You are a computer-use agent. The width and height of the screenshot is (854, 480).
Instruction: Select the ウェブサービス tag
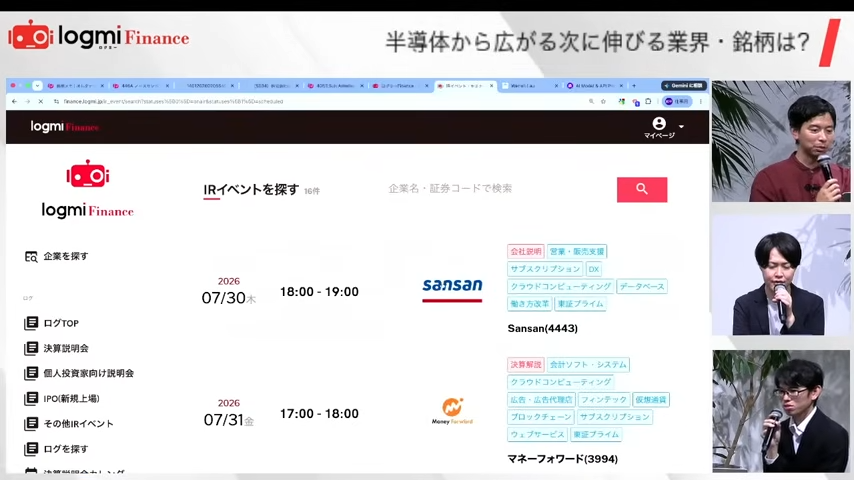point(537,434)
